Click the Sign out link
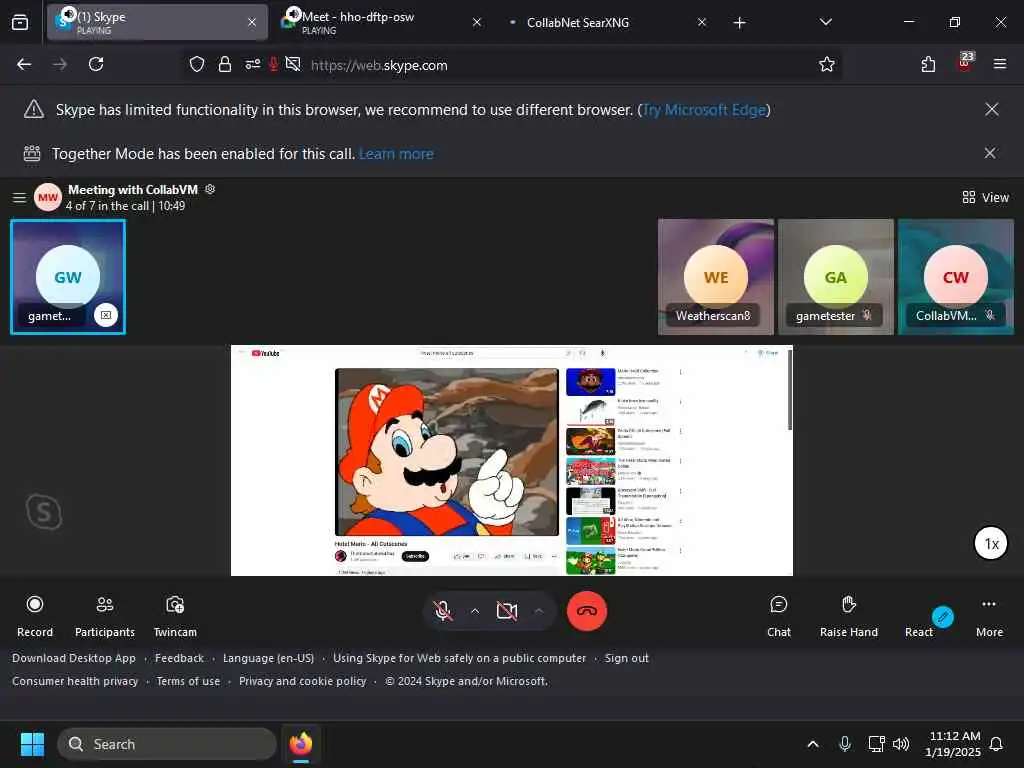This screenshot has height=768, width=1024. pos(626,658)
